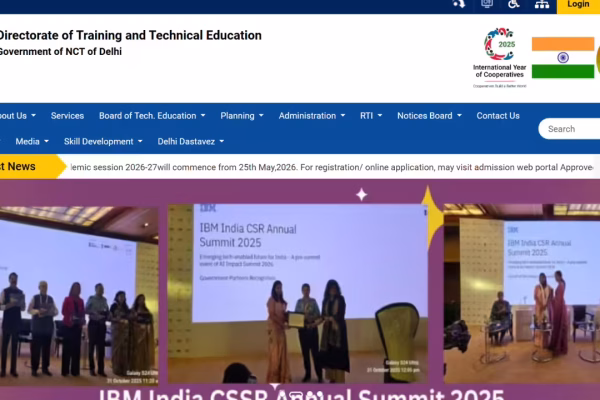Open the accessibility wheelchair icon

click(x=514, y=4)
